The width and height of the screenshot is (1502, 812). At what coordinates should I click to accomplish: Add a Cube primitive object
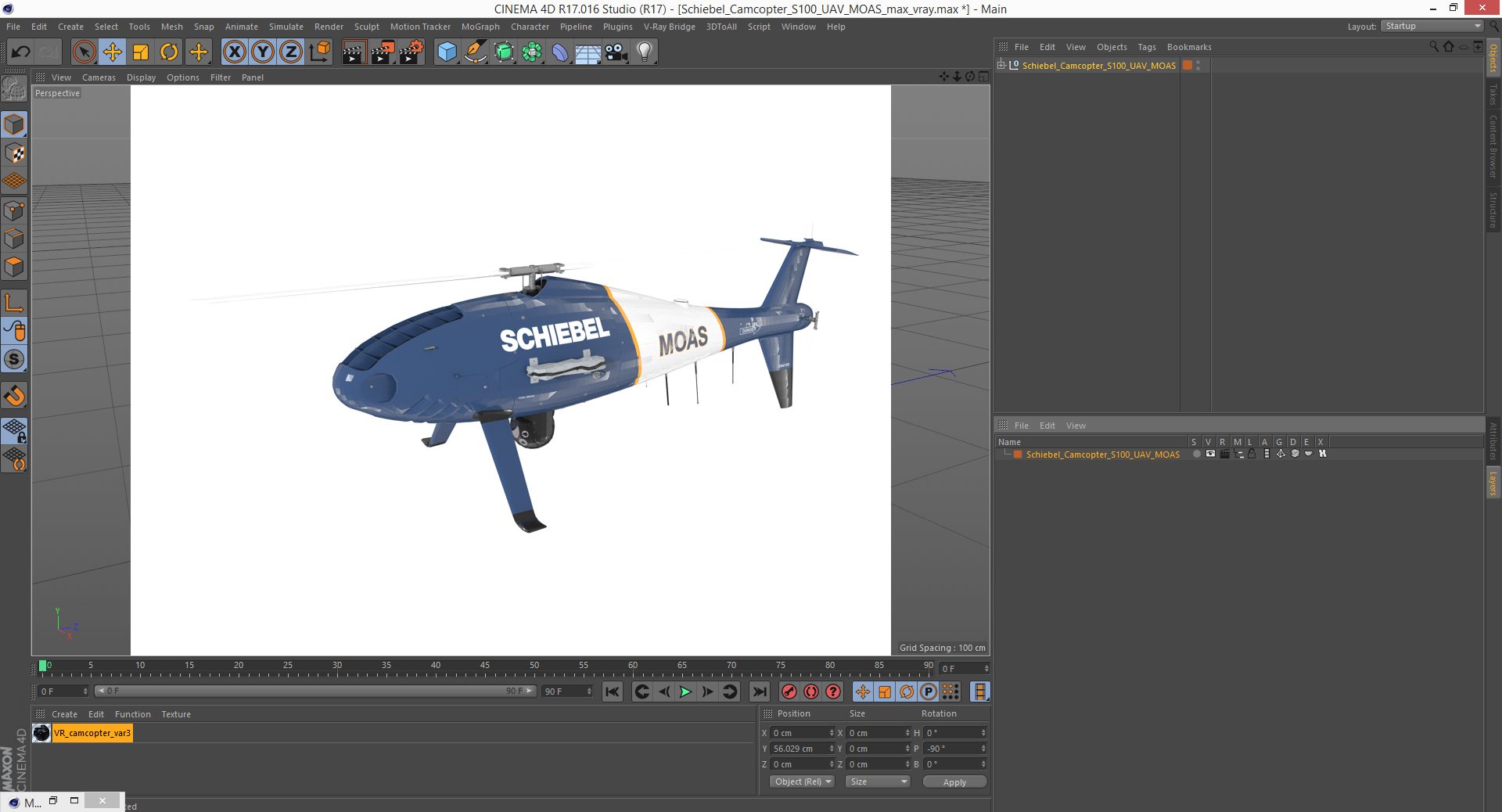point(447,52)
